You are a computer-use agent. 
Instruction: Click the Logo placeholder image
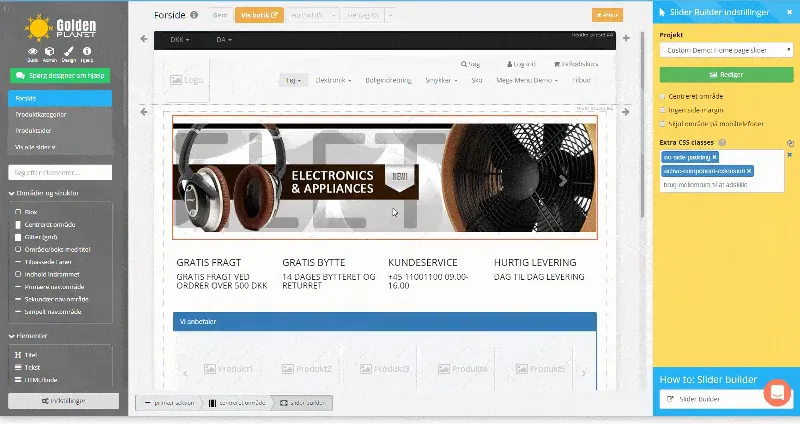186,80
